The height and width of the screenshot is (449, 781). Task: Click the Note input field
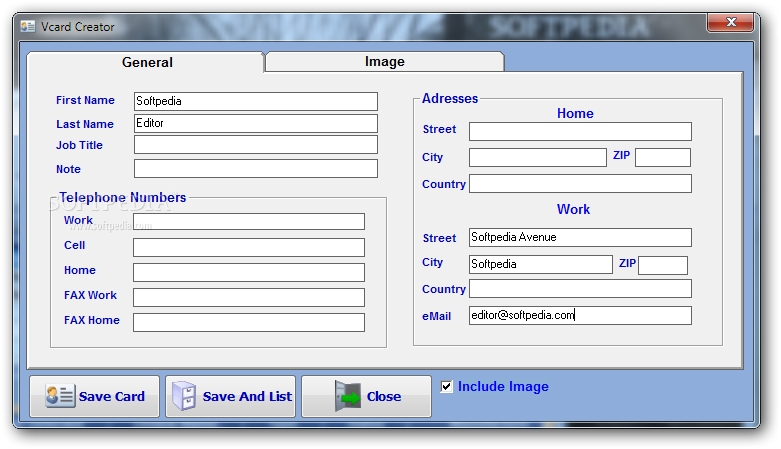coord(256,168)
